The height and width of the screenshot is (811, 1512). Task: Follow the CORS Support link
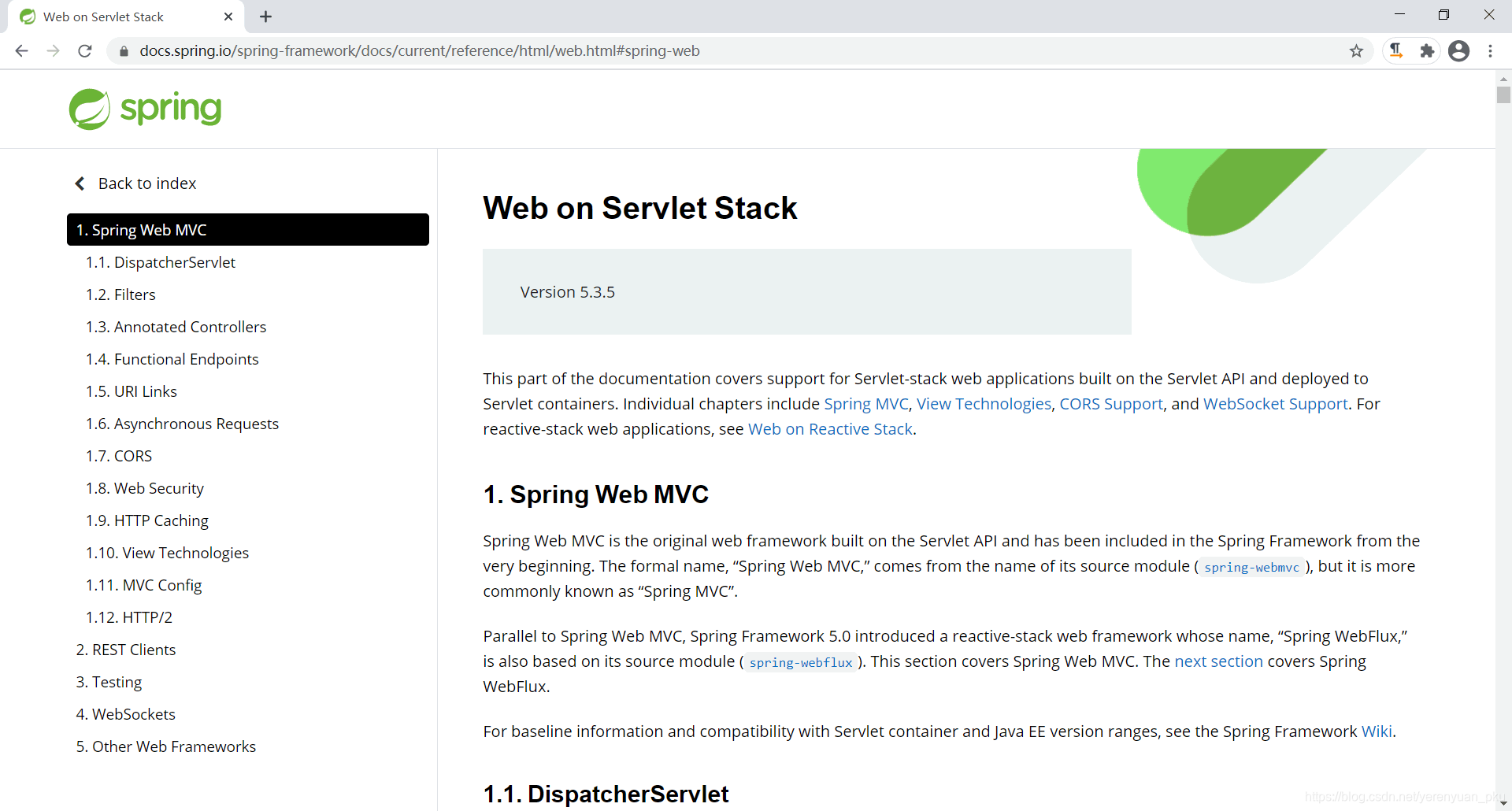pos(1111,404)
